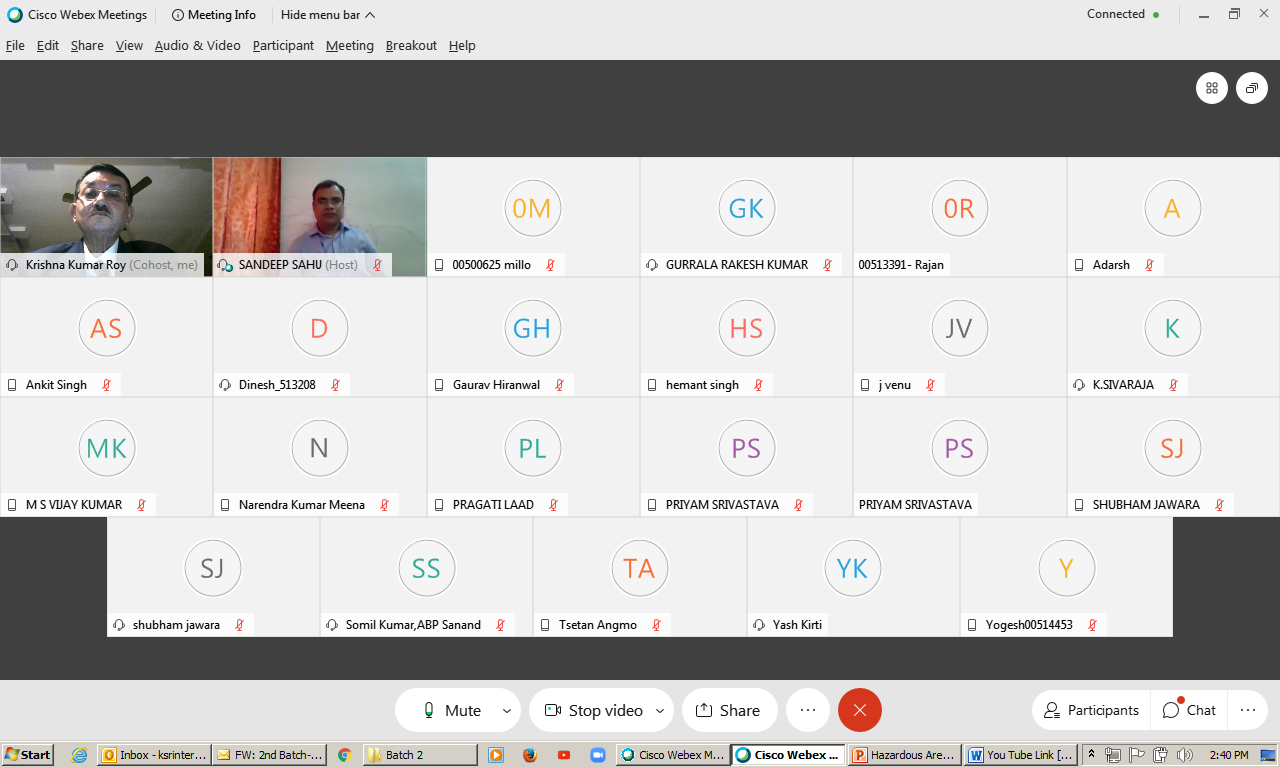
Task: Click the Internet Explorer taskbar icon
Action: [79, 755]
